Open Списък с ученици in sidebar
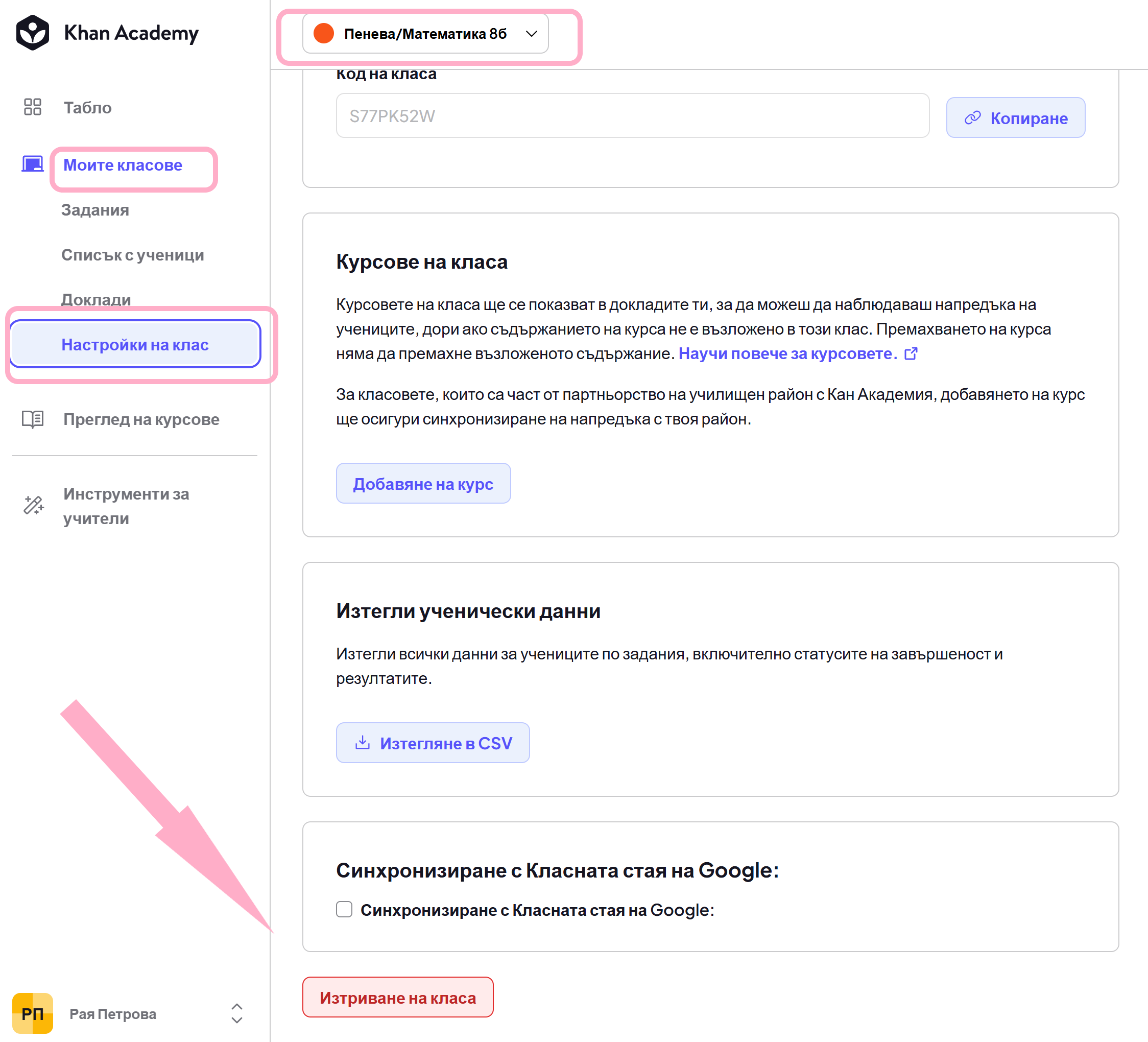This screenshot has width=1148, height=1042. pos(133,255)
